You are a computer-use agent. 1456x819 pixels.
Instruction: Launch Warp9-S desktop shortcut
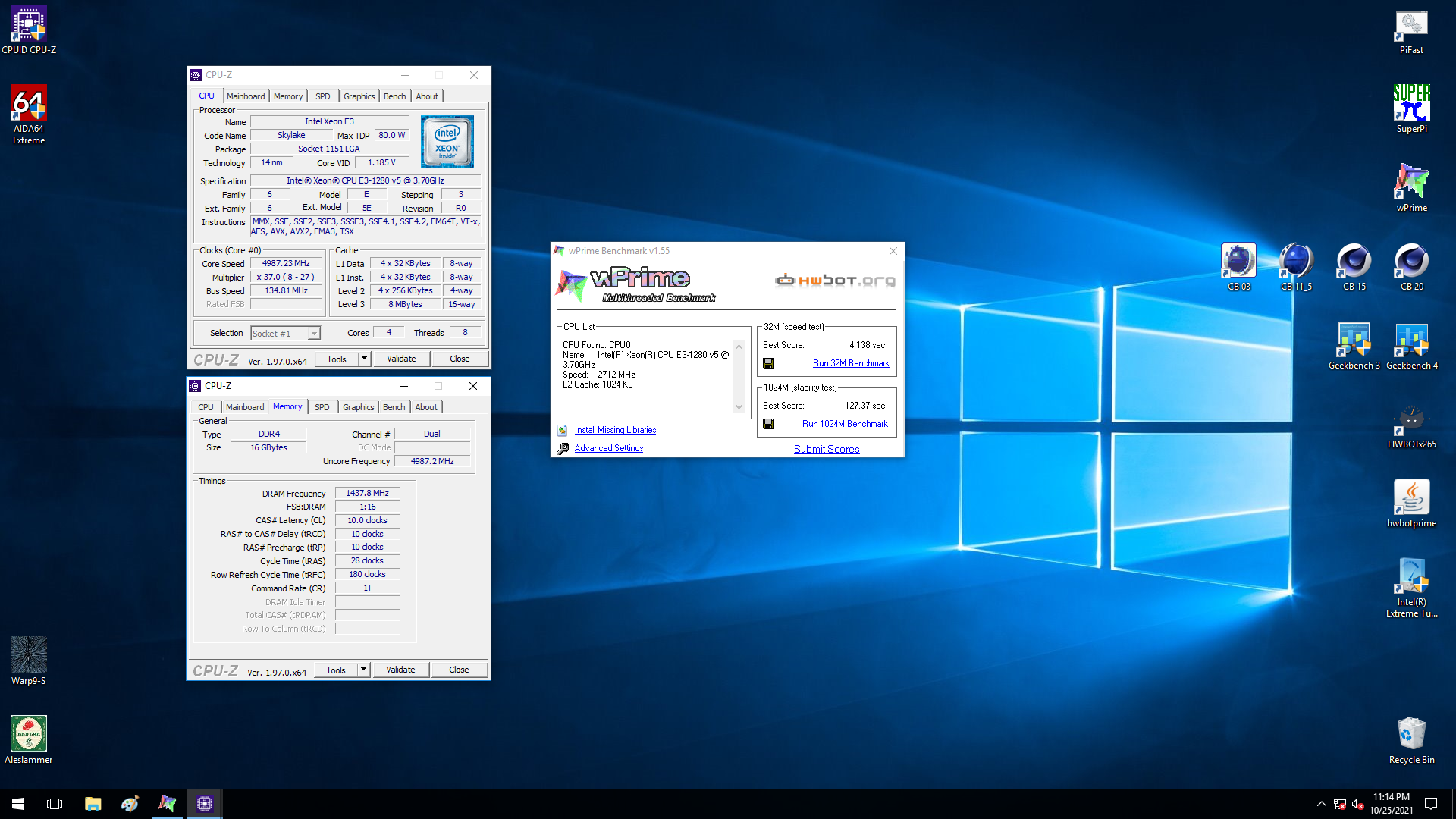click(x=29, y=661)
